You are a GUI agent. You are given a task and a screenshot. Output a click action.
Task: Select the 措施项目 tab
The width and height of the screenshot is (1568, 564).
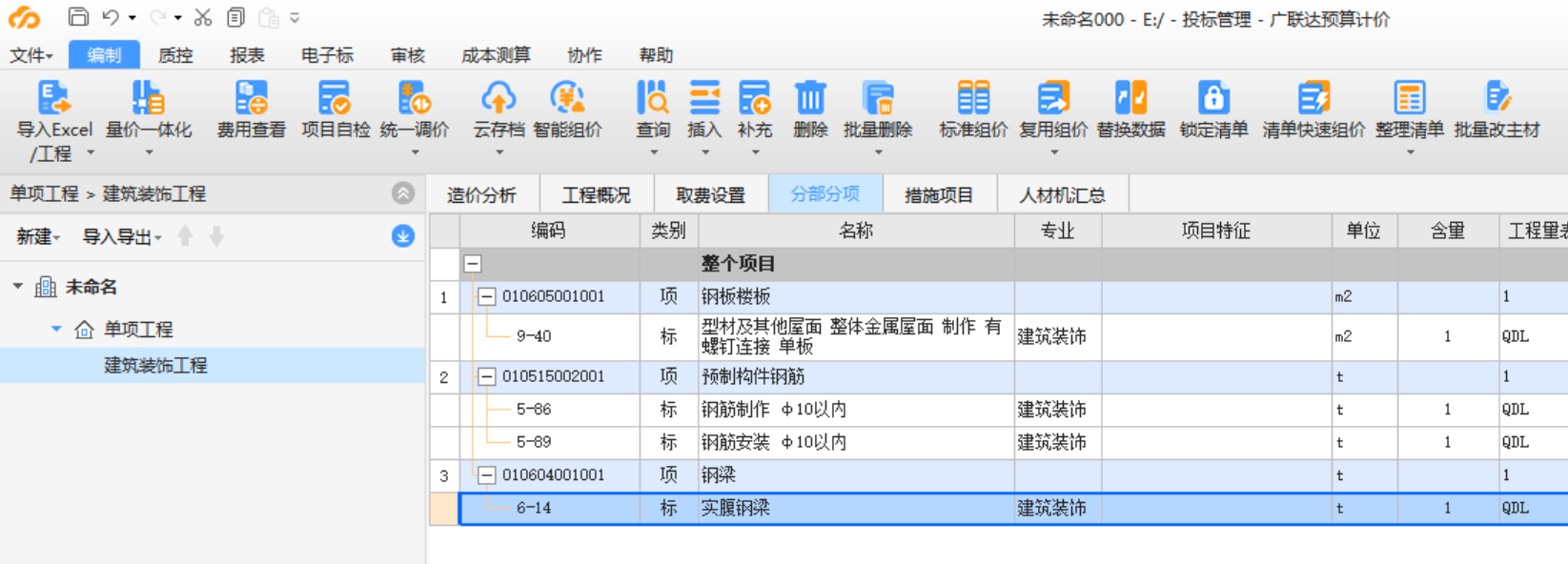tap(939, 195)
